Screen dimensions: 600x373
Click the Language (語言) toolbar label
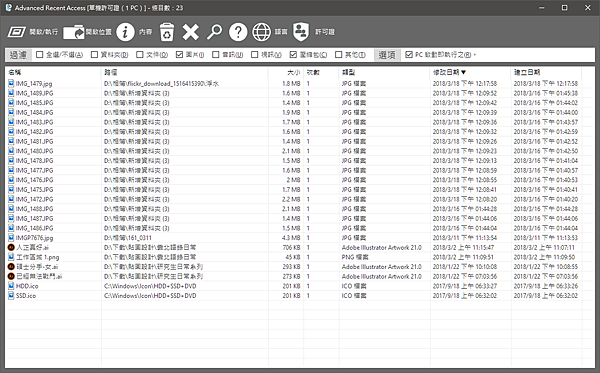coord(281,32)
